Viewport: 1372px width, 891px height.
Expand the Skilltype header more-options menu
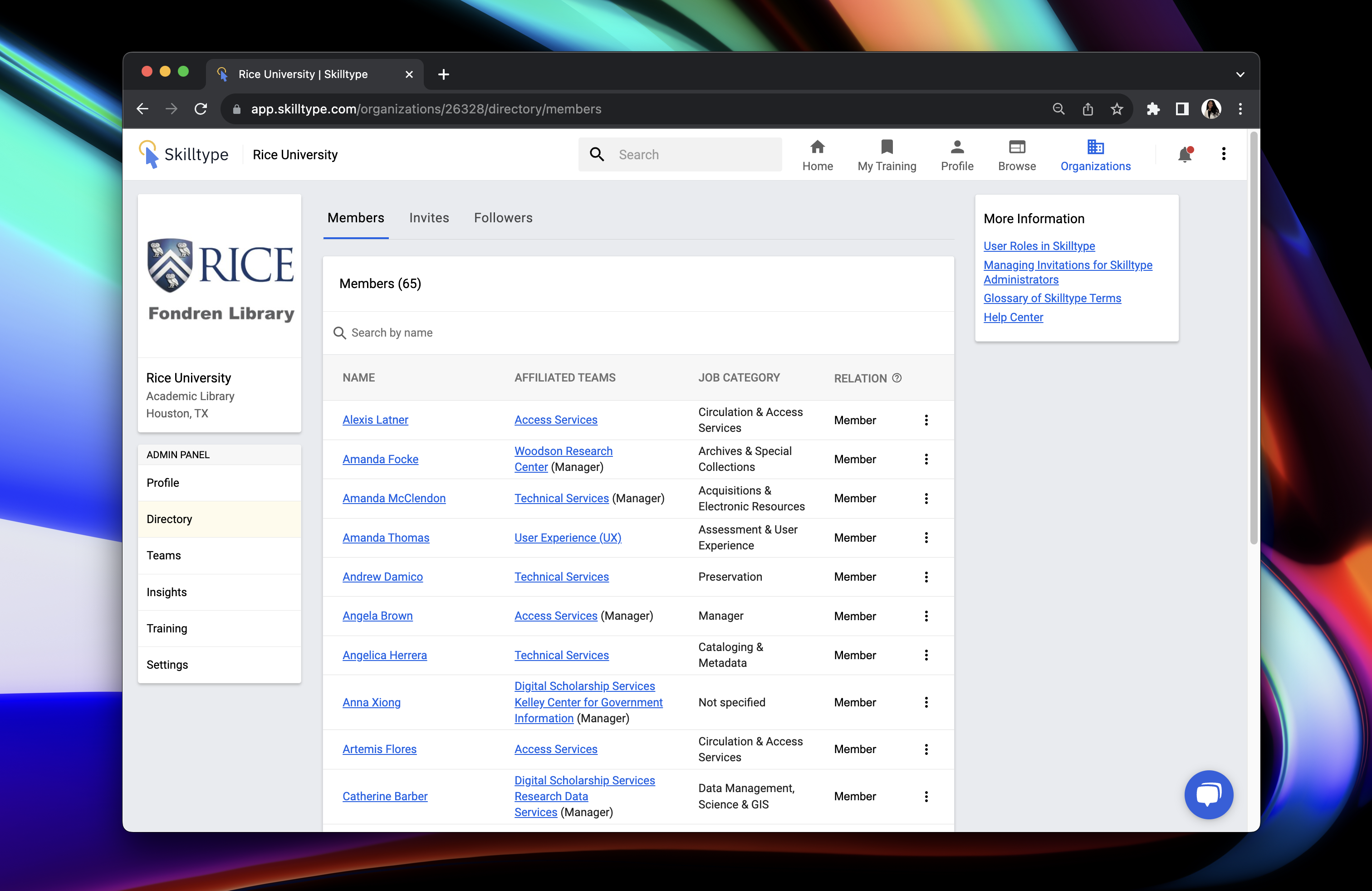(1223, 154)
